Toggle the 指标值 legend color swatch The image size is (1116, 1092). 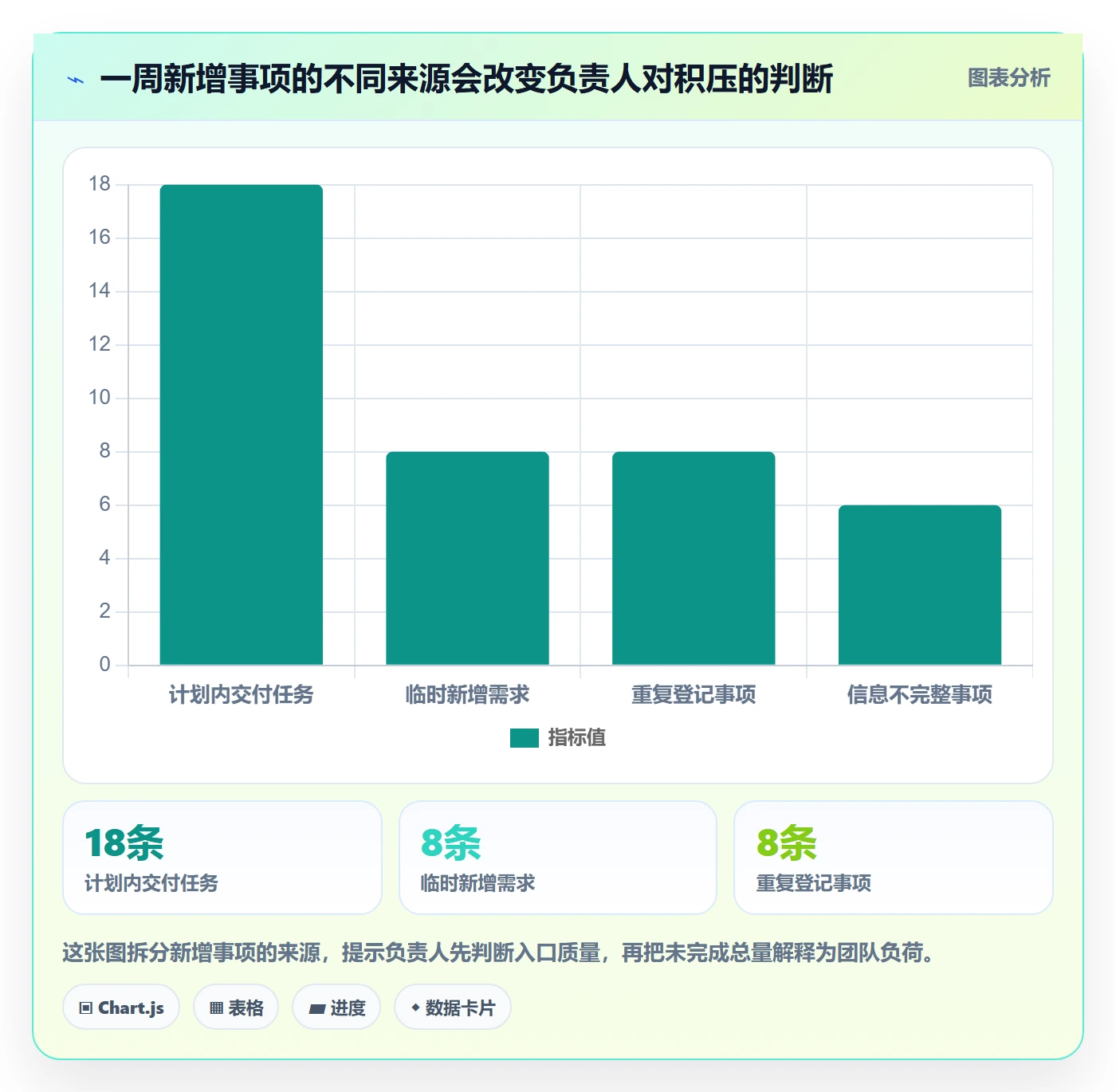525,738
